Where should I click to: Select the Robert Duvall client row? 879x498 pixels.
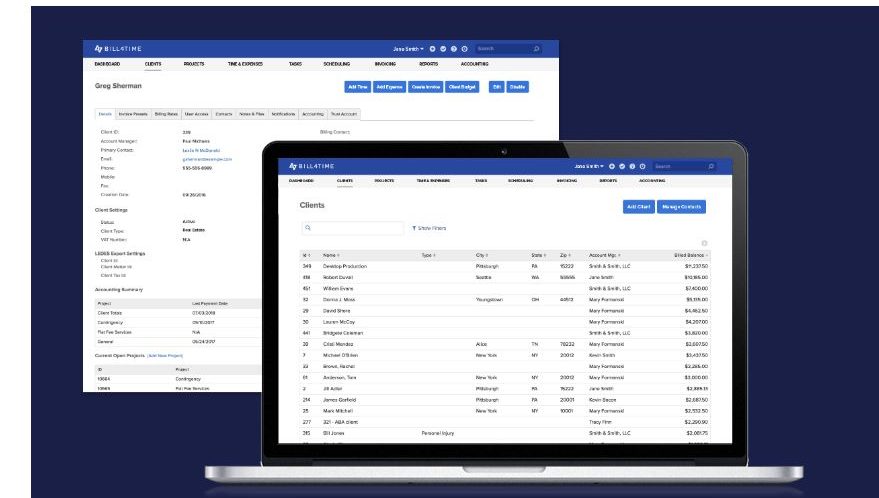click(505, 278)
